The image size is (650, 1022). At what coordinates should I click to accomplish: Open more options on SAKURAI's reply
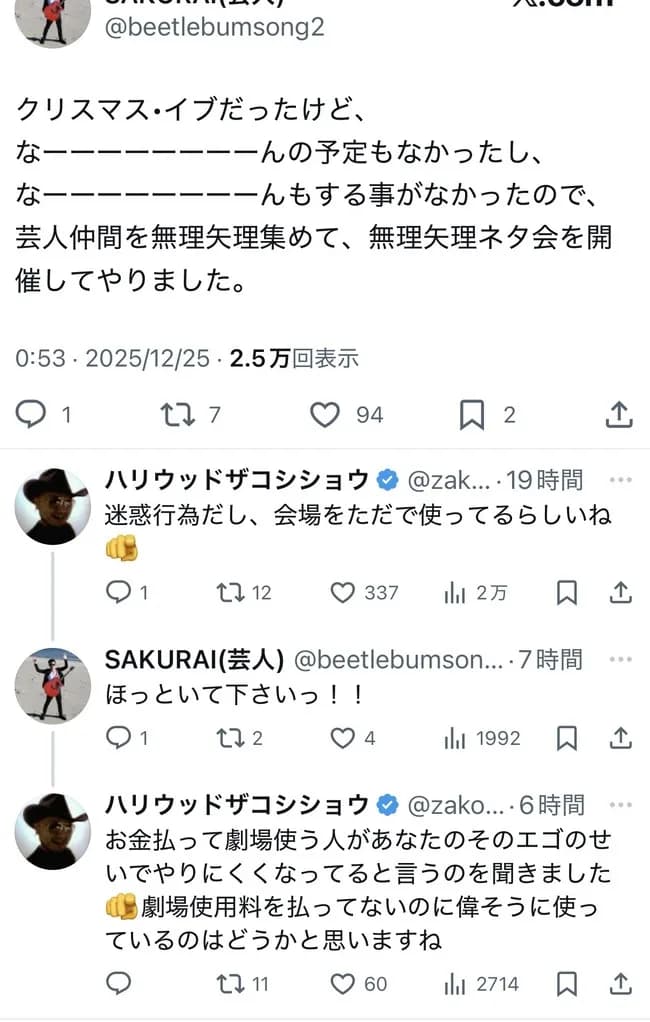pos(621,659)
